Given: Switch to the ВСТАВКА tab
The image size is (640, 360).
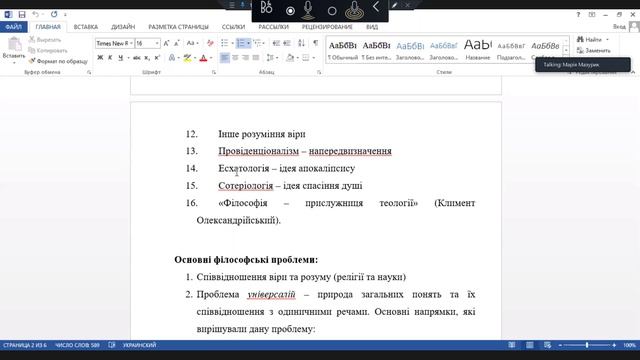Looking at the screenshot, I should pyautogui.click(x=86, y=27).
